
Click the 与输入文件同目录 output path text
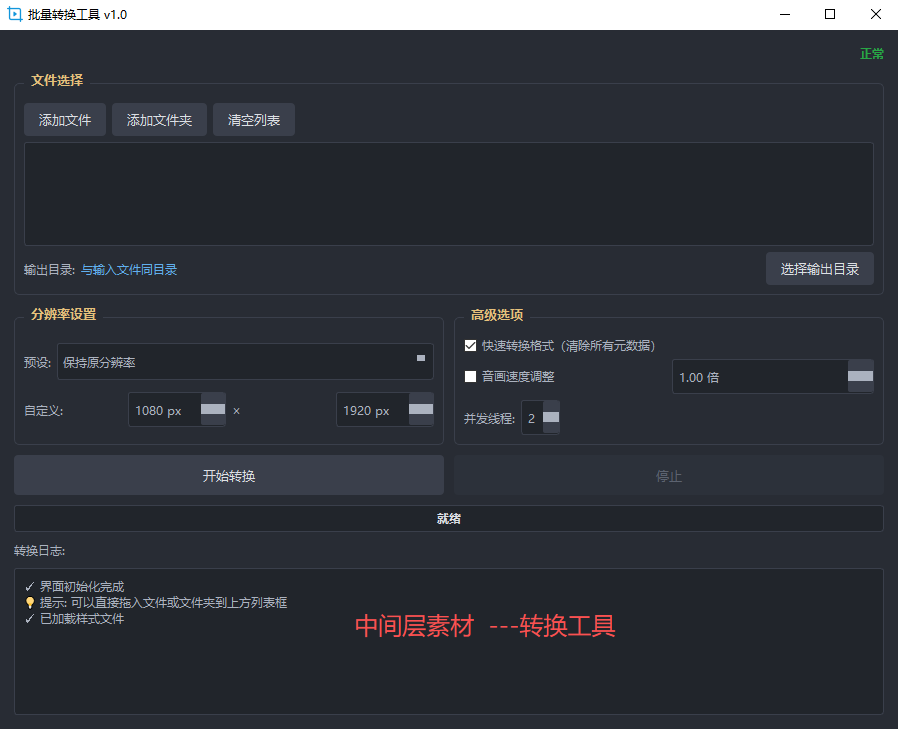click(129, 270)
